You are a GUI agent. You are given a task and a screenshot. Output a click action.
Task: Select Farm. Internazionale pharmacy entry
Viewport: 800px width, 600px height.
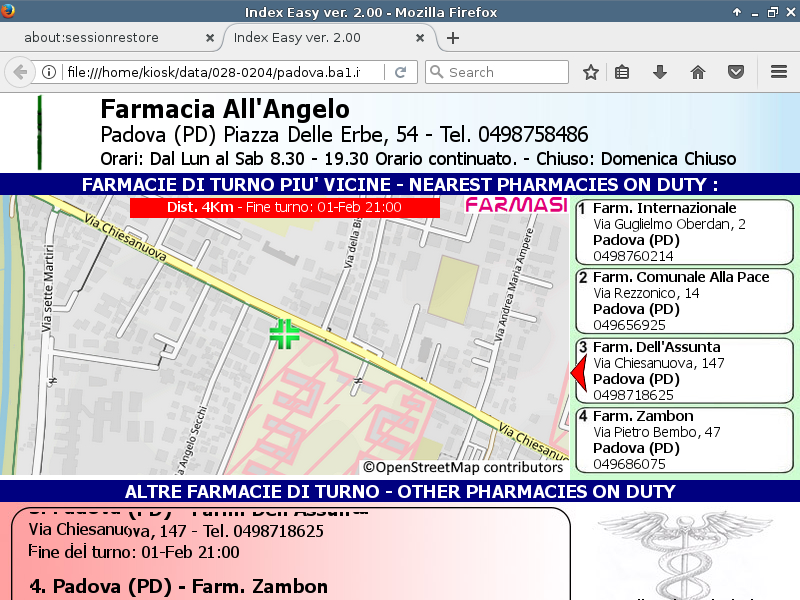[x=684, y=232]
